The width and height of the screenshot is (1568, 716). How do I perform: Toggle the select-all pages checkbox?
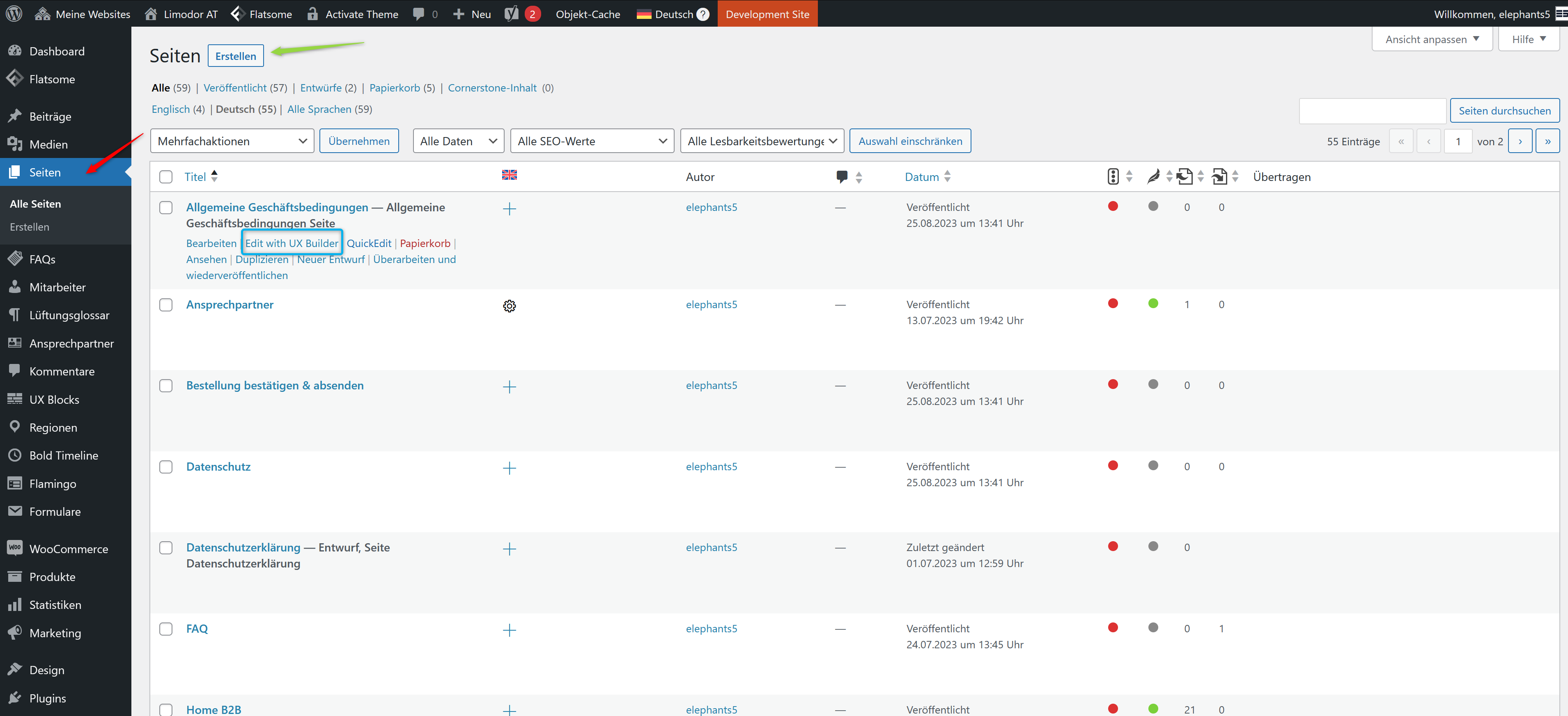tap(165, 177)
